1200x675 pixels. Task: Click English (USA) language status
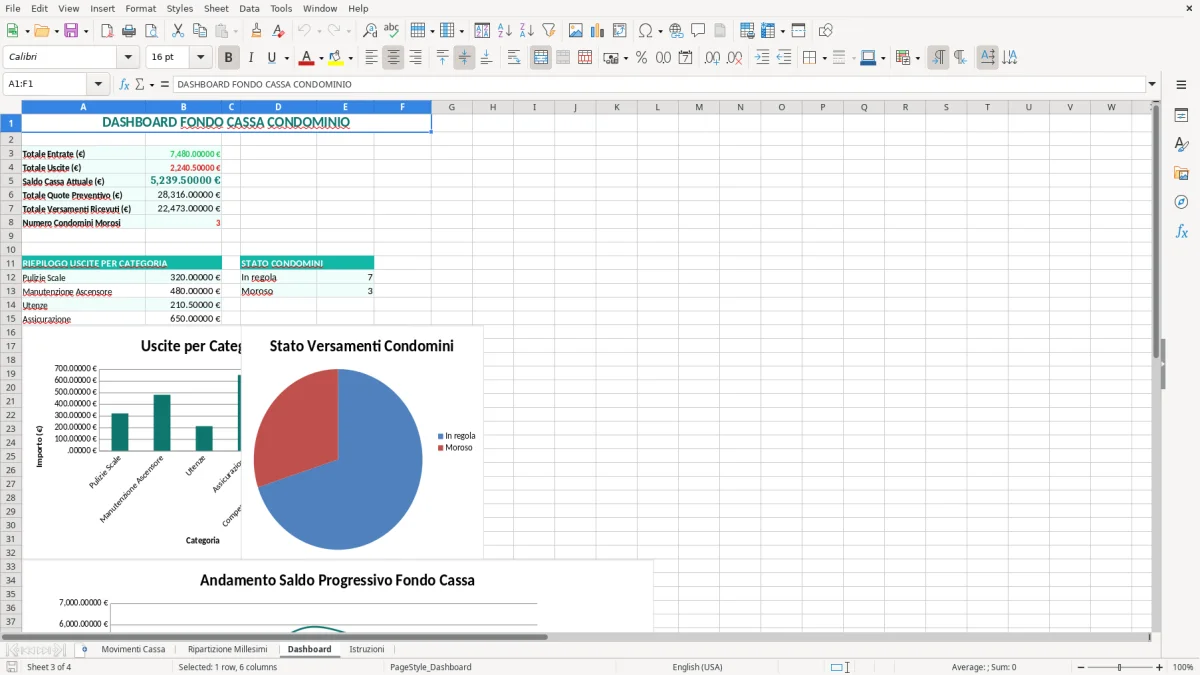(697, 667)
